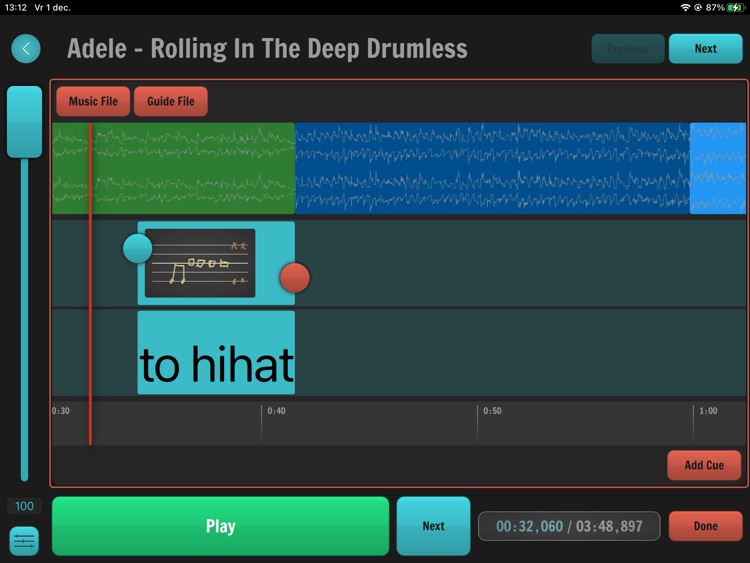Screen dimensions: 750x563
Task: Click the Music File button
Action: coord(93,101)
